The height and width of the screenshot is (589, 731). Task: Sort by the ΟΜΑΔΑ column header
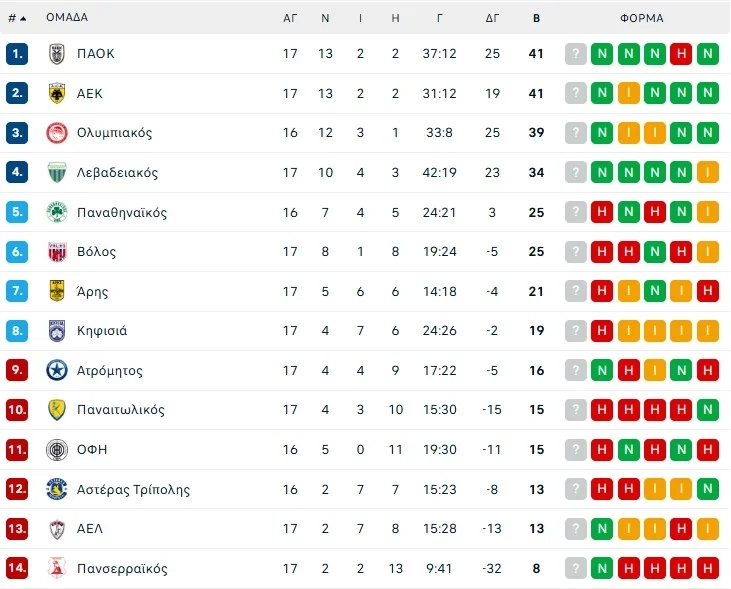pos(67,18)
